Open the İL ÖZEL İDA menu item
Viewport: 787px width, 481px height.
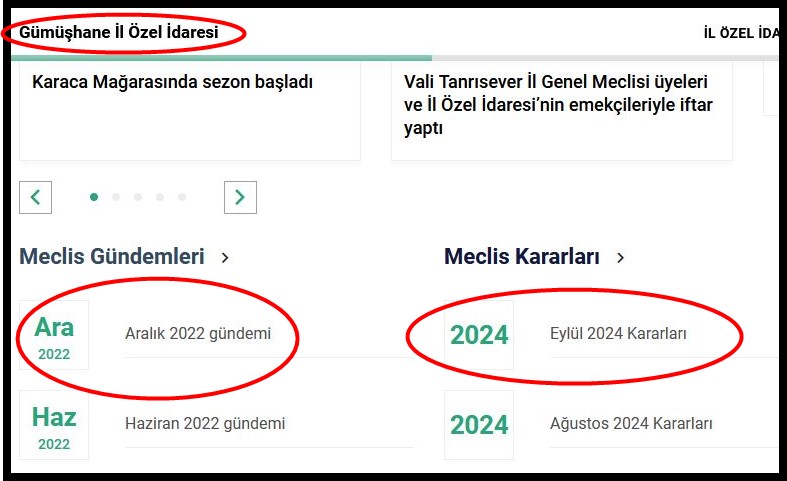(740, 33)
